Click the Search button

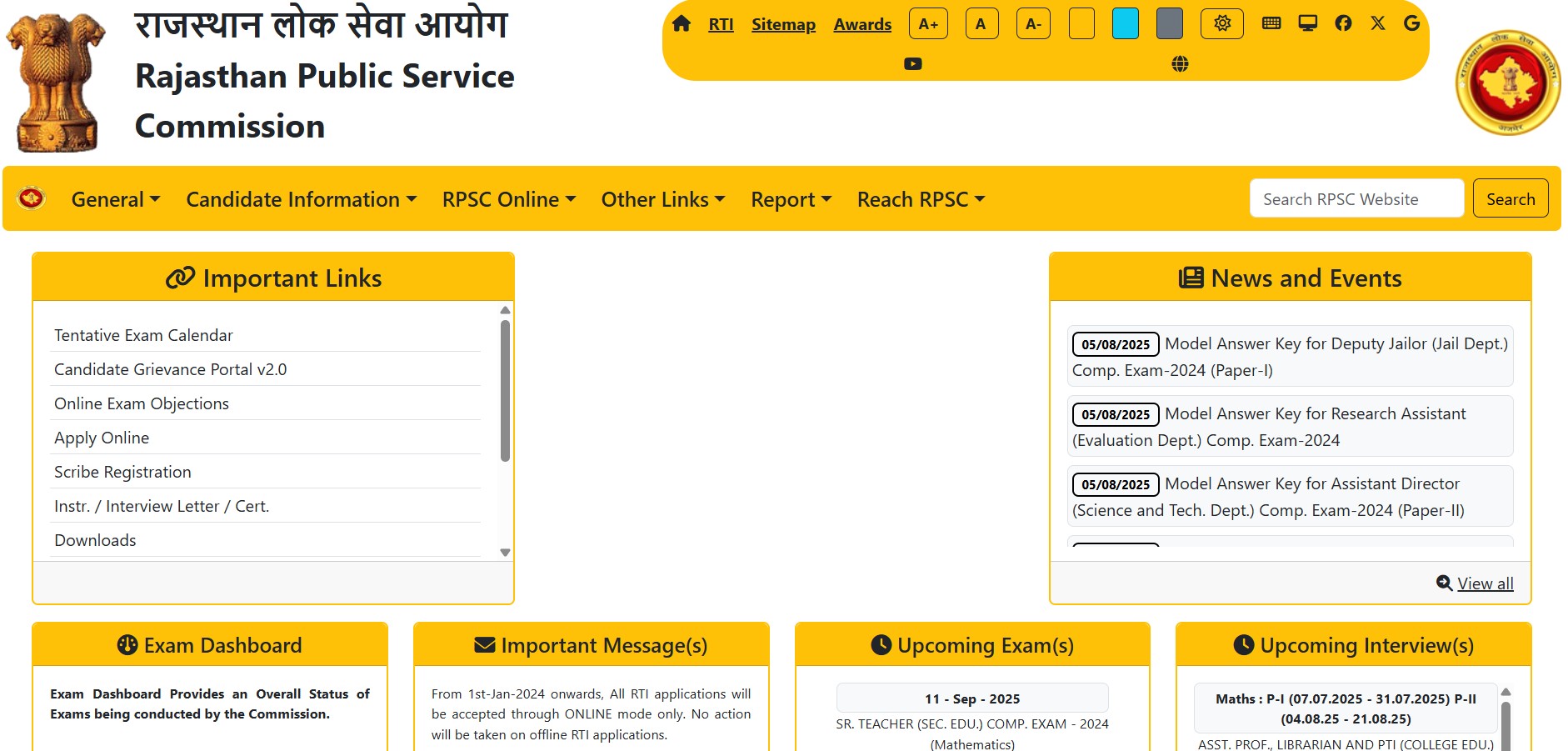pyautogui.click(x=1511, y=198)
